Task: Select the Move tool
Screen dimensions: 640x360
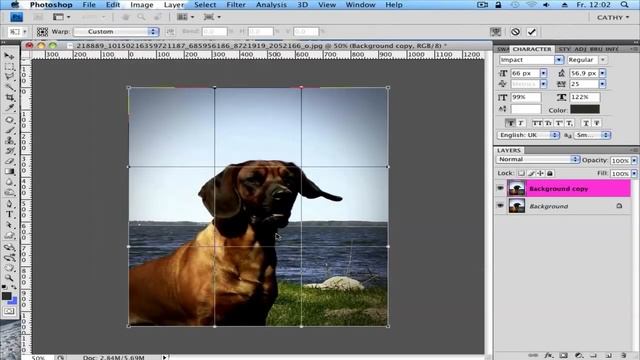Action: click(x=9, y=56)
